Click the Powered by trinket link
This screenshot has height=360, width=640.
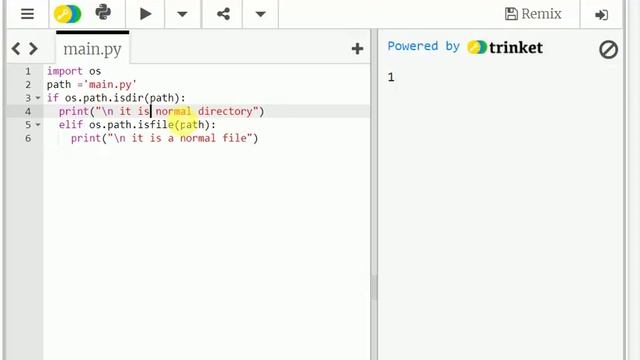[465, 47]
